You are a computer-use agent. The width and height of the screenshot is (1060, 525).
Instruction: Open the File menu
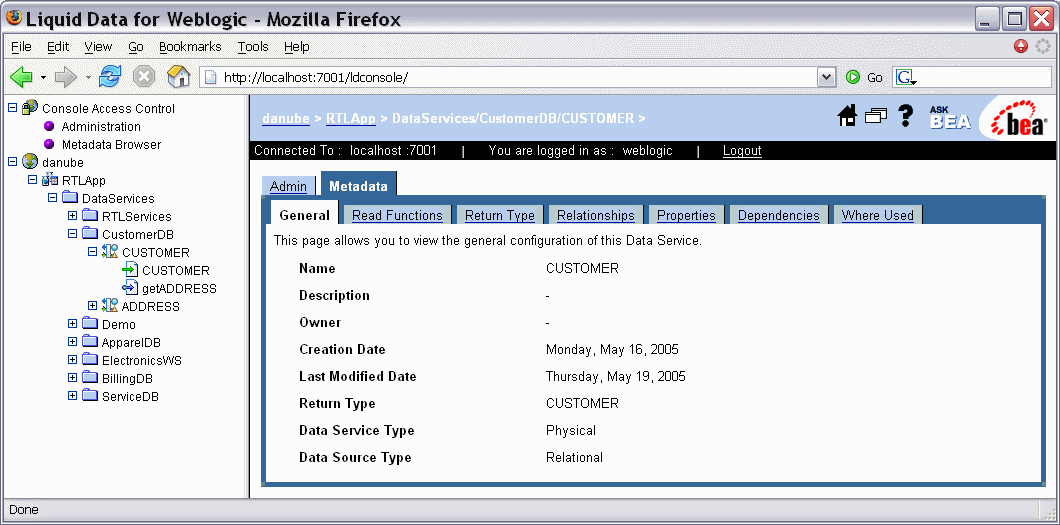tap(22, 47)
